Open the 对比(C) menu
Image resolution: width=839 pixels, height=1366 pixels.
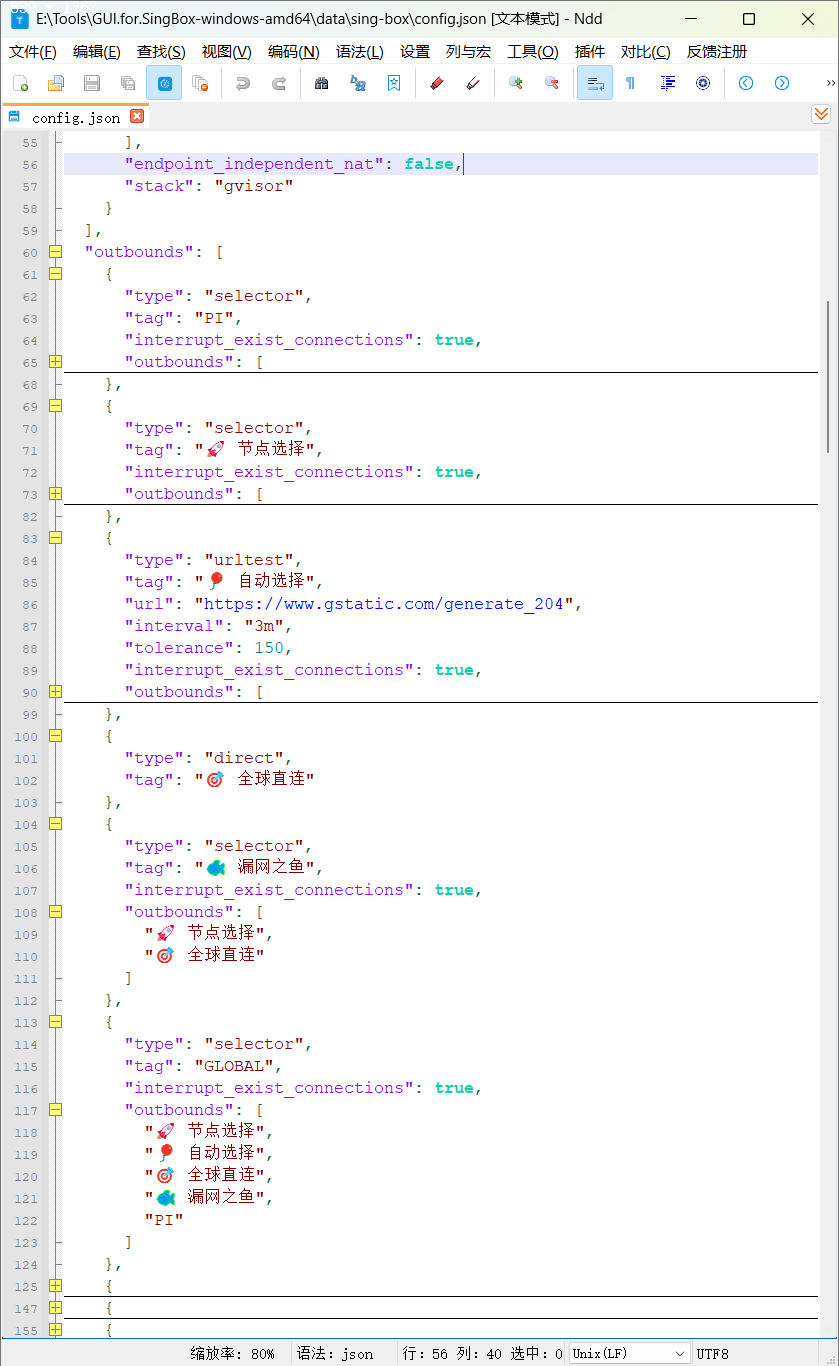pyautogui.click(x=646, y=52)
